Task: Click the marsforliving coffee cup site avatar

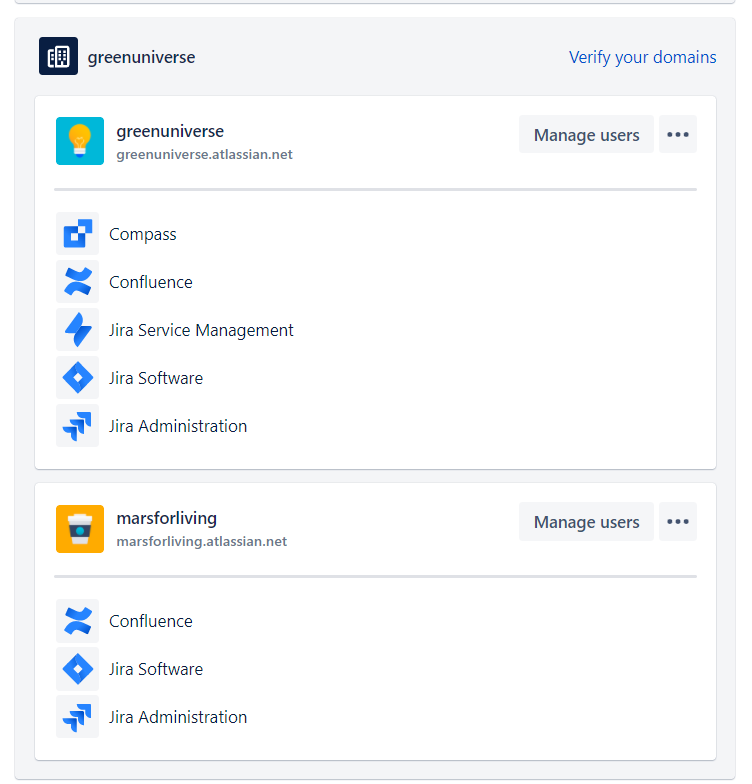Action: (80, 529)
